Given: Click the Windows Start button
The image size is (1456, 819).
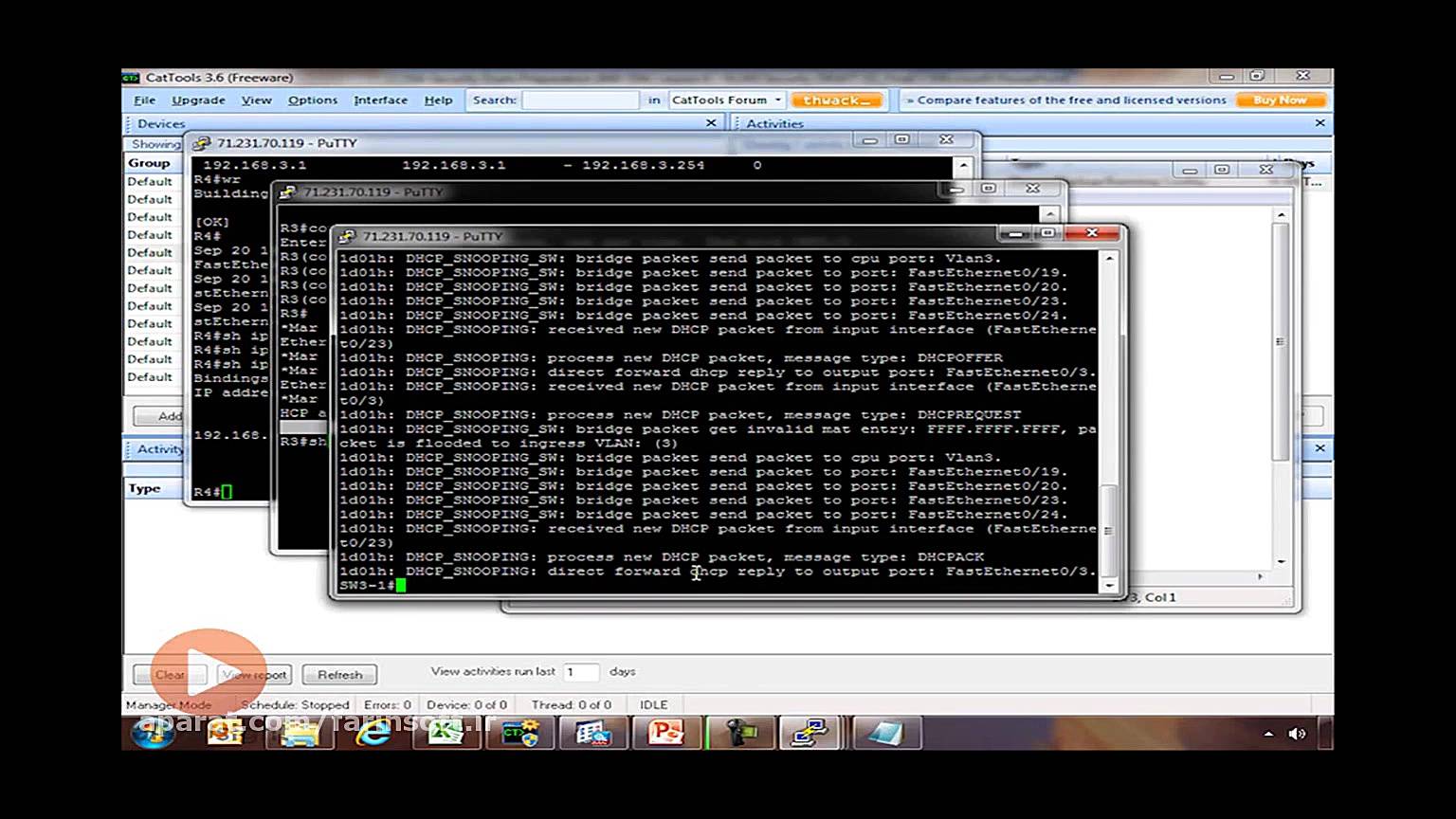Looking at the screenshot, I should tap(152, 733).
